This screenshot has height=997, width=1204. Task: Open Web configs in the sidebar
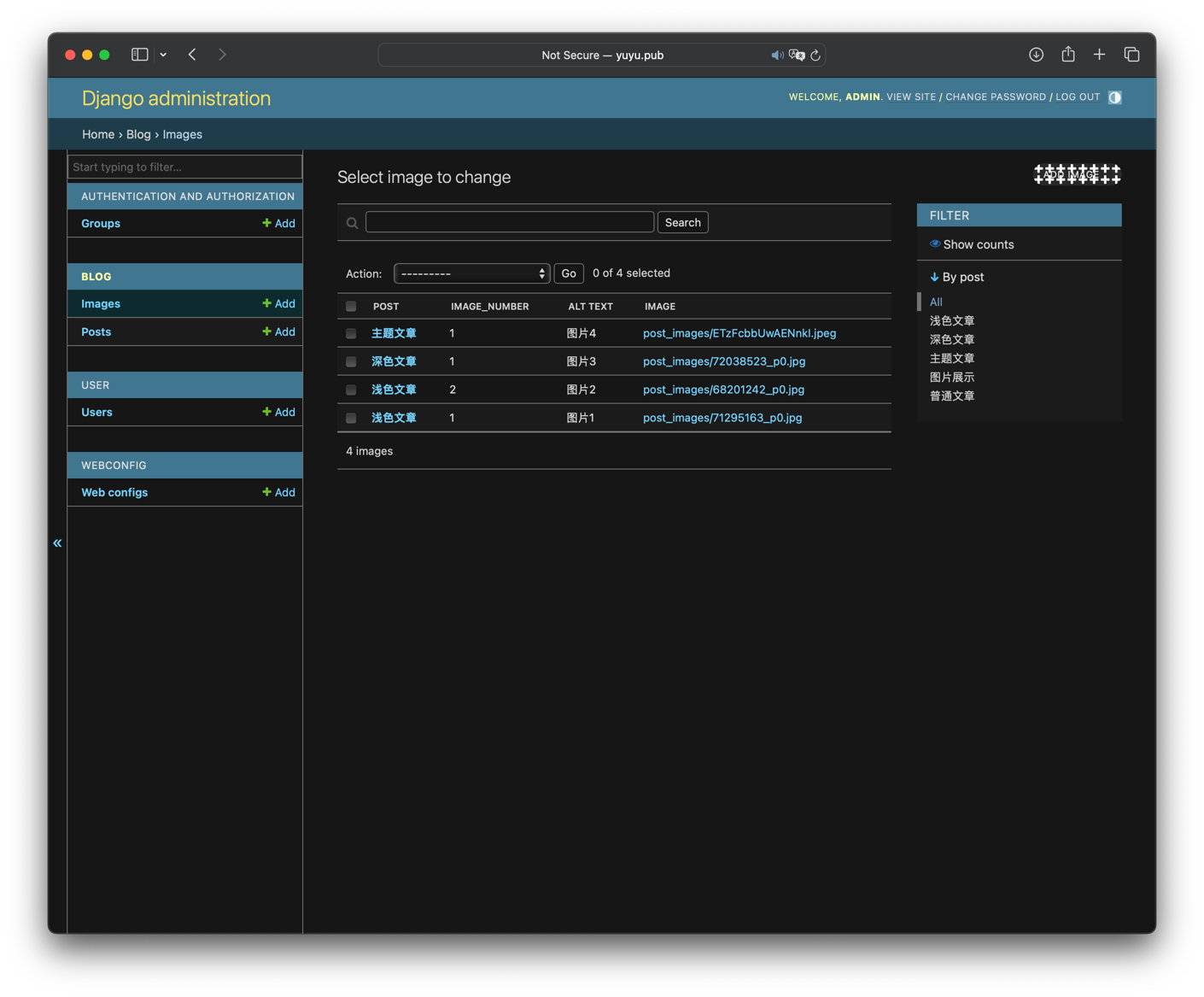[114, 493]
